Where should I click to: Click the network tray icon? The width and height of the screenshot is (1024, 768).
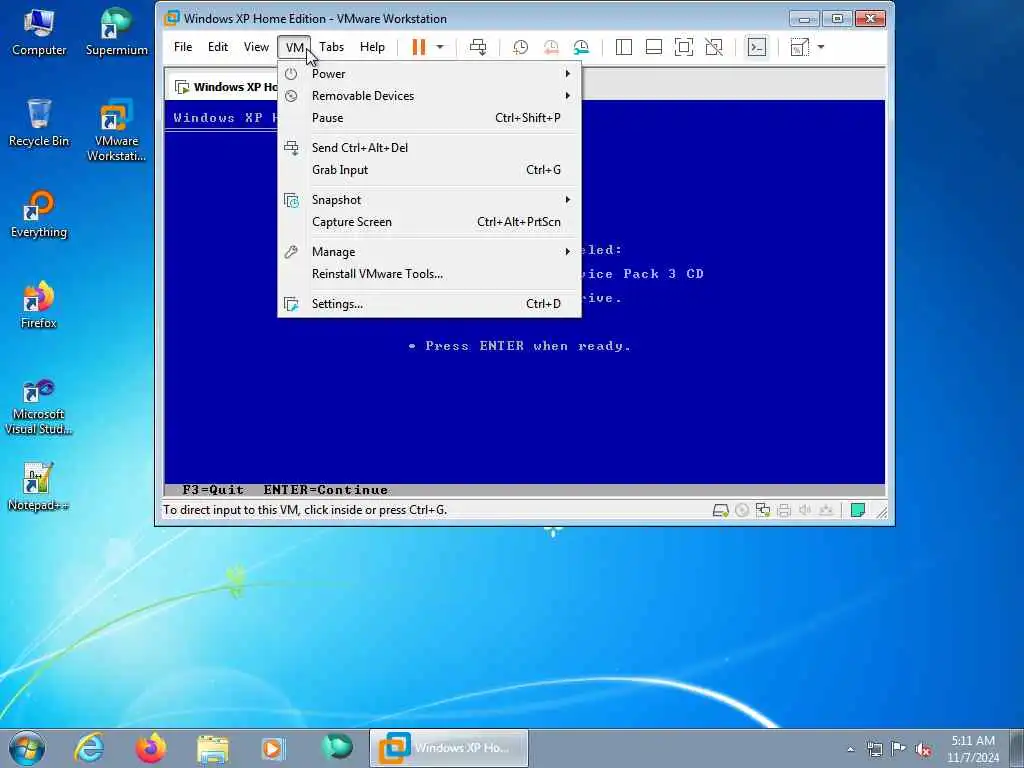[874, 750]
